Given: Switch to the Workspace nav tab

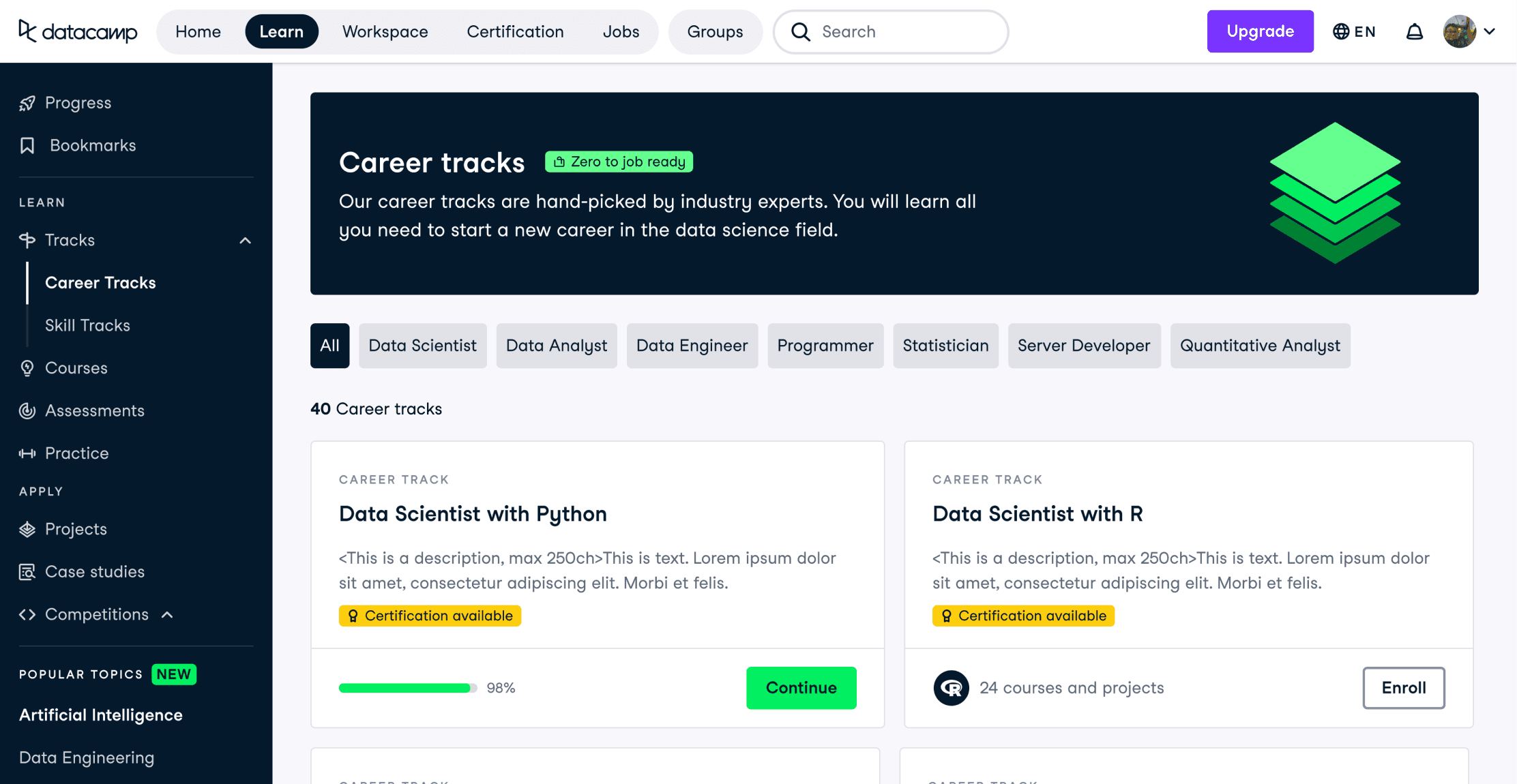Looking at the screenshot, I should click(x=385, y=31).
